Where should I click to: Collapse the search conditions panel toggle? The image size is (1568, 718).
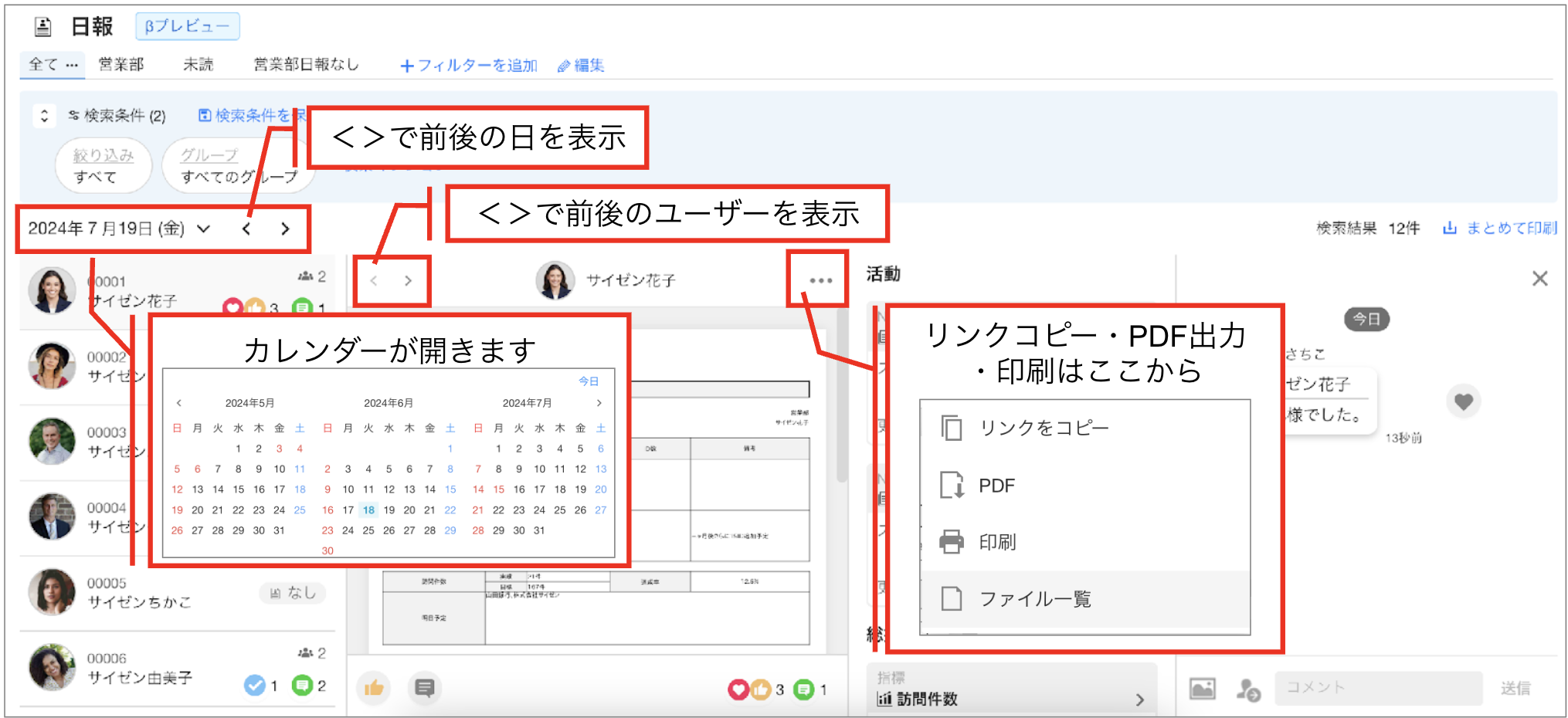pyautogui.click(x=44, y=116)
